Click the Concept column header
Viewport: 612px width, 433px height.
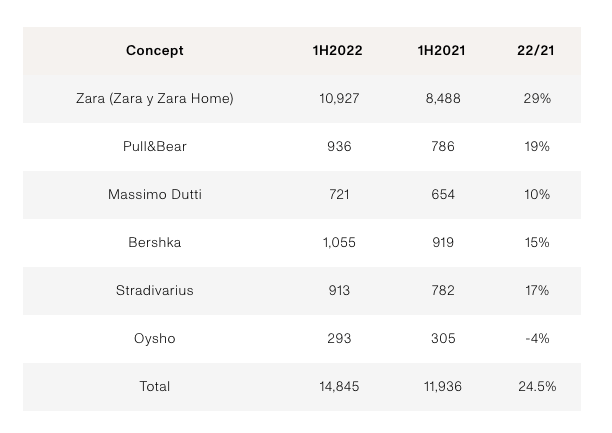[x=155, y=51]
